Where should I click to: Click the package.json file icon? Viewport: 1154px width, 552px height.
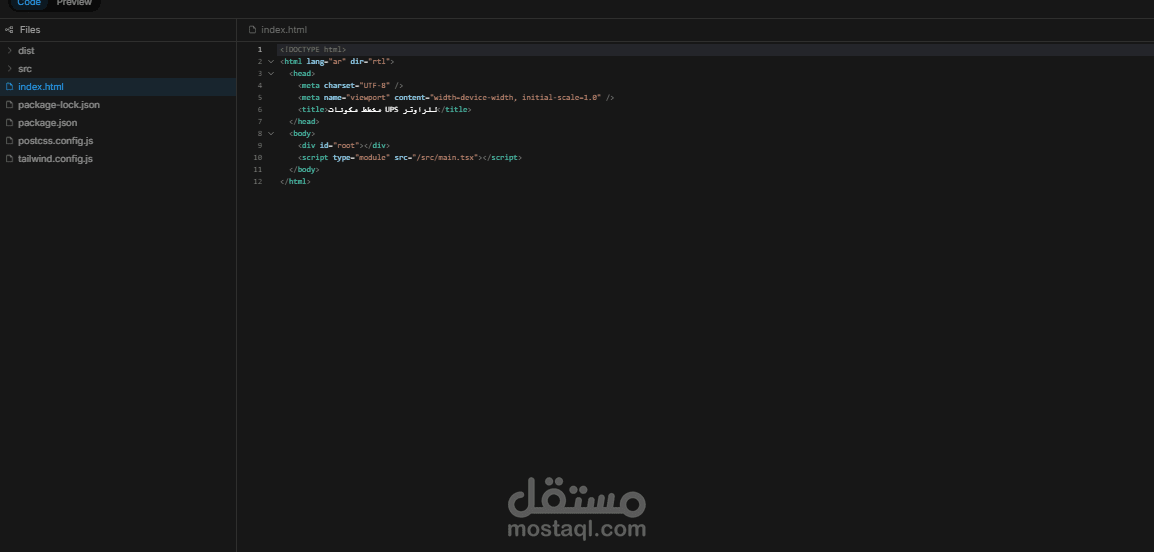(x=10, y=123)
